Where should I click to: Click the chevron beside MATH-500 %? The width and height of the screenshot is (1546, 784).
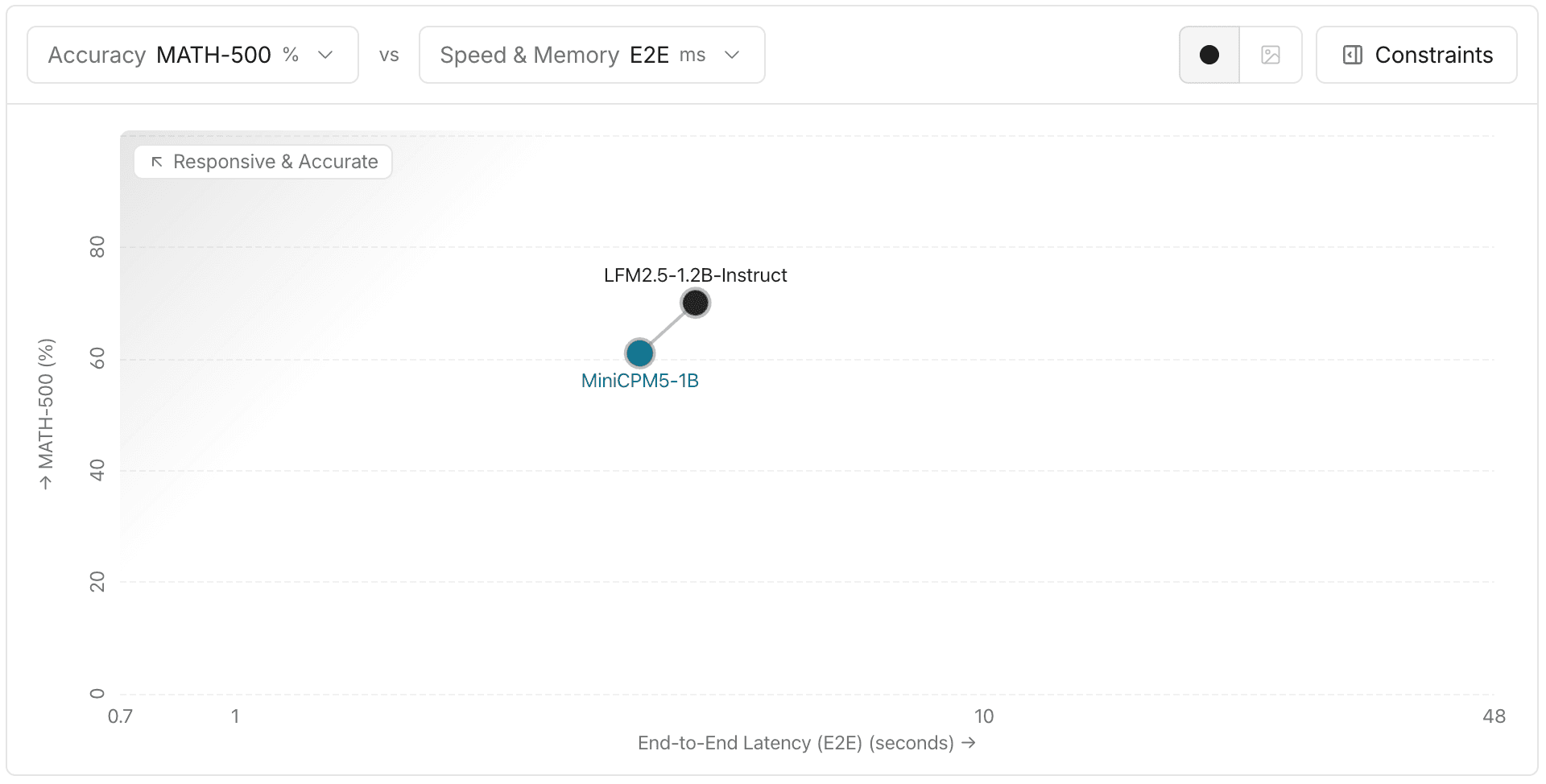[325, 55]
